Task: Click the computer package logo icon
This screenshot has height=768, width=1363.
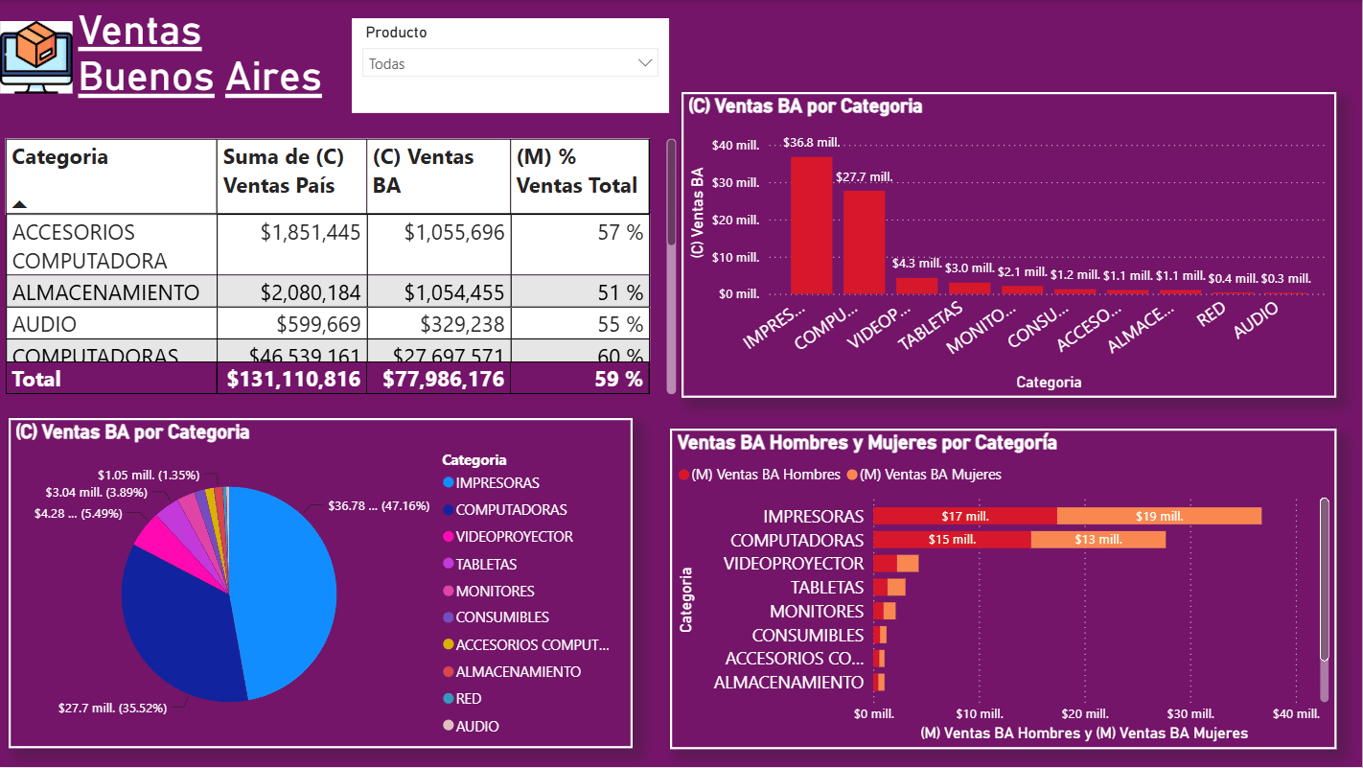Action: tap(37, 57)
